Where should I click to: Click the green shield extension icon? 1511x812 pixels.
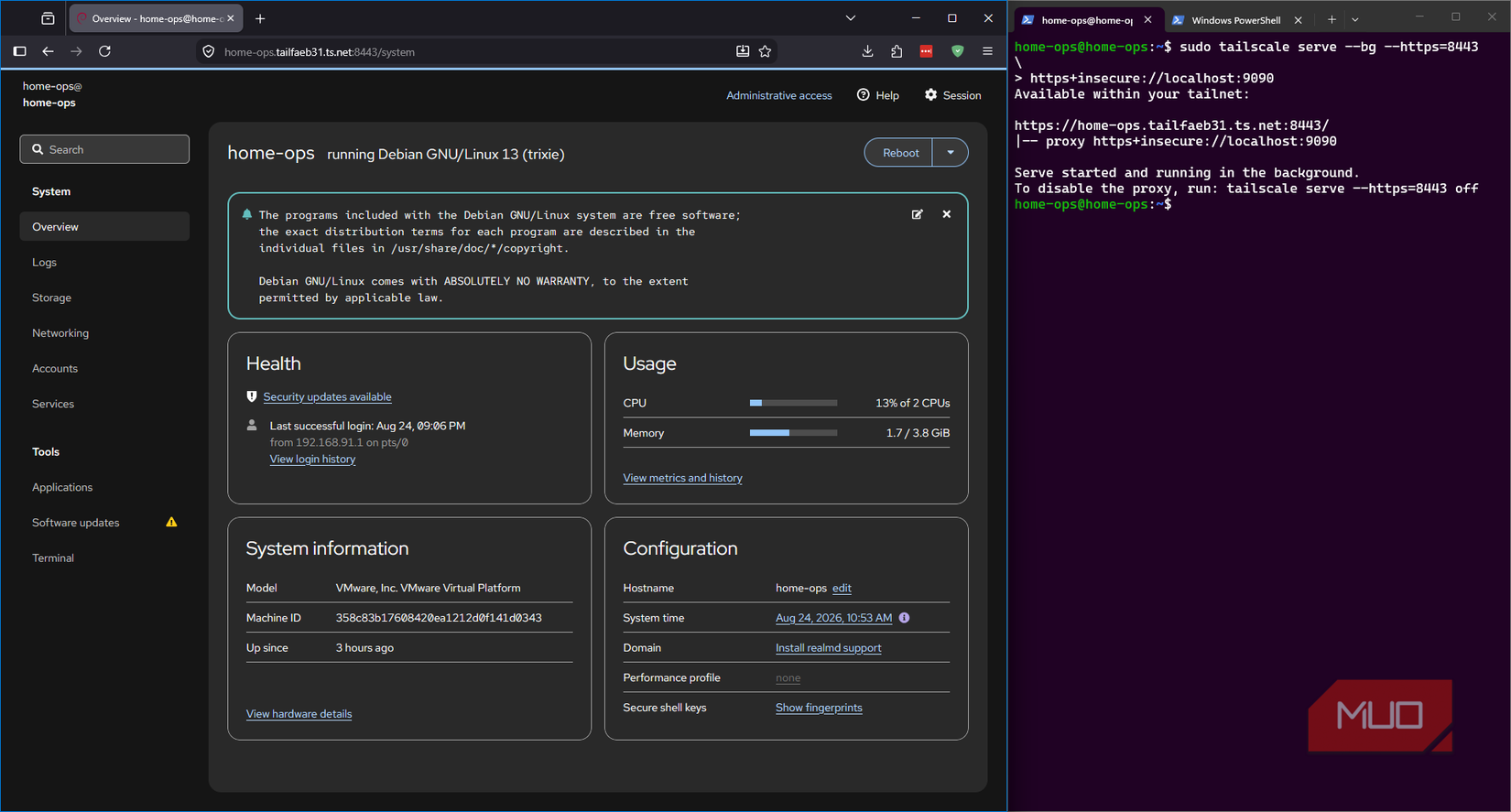click(958, 51)
